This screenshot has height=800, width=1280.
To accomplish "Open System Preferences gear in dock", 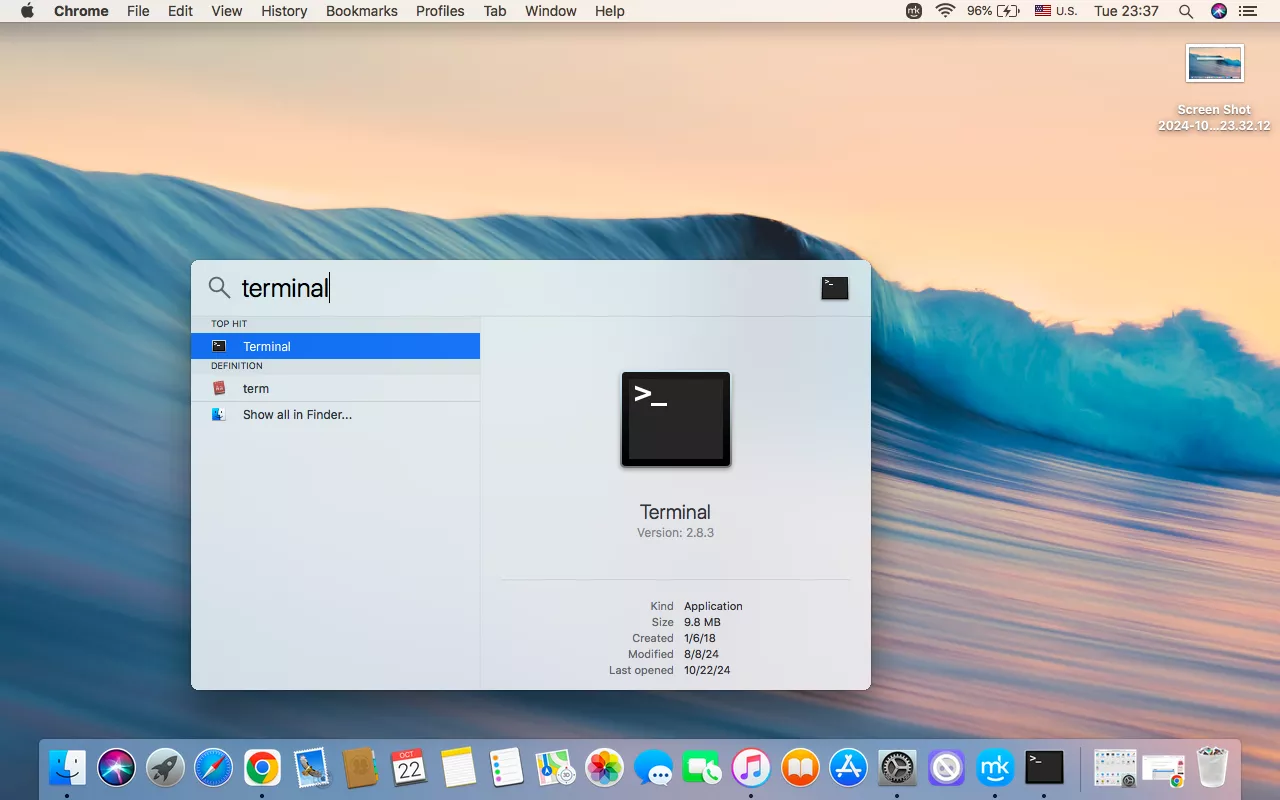I will tap(897, 768).
